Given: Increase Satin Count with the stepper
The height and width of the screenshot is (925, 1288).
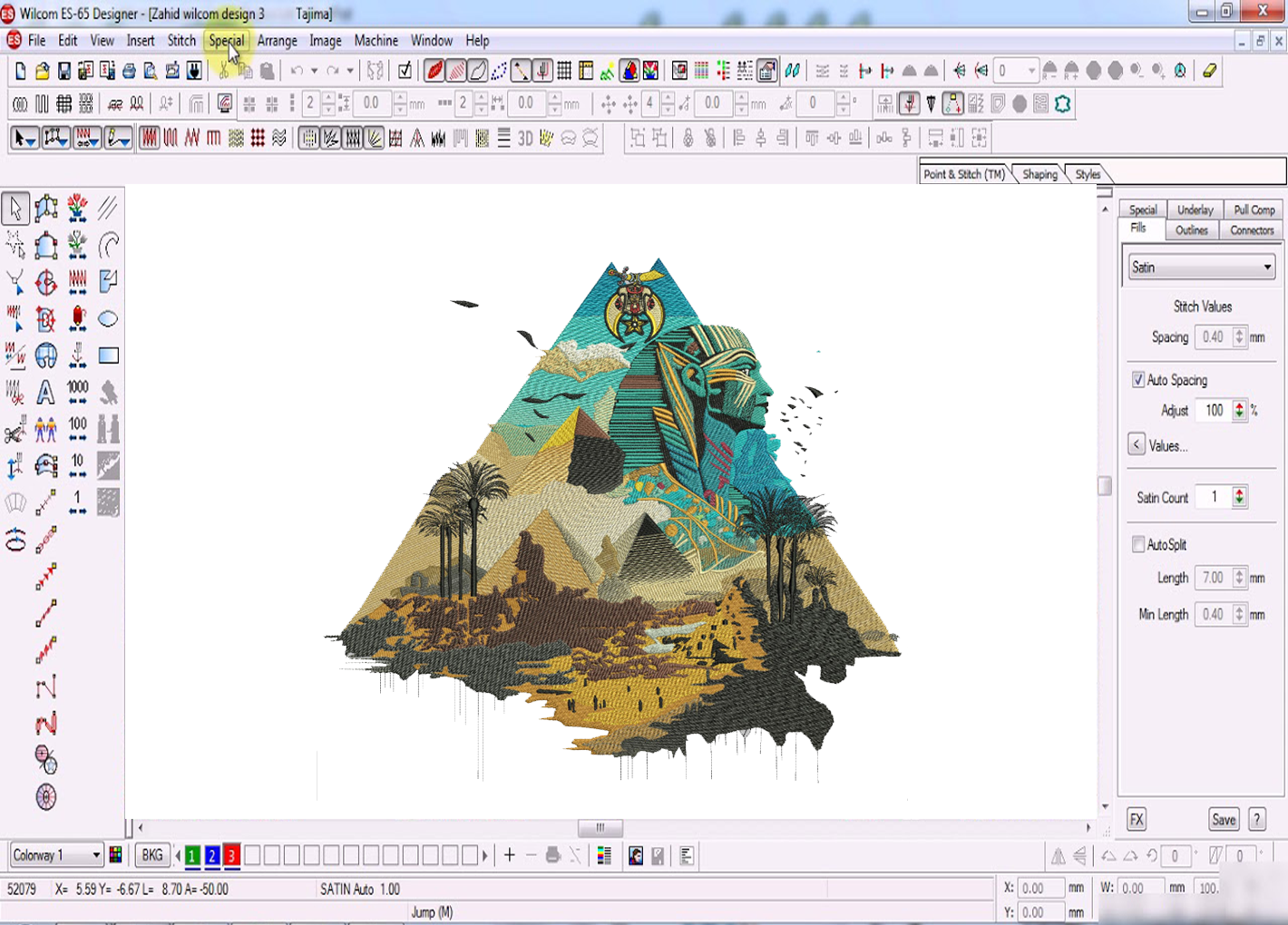Looking at the screenshot, I should click(x=1239, y=493).
